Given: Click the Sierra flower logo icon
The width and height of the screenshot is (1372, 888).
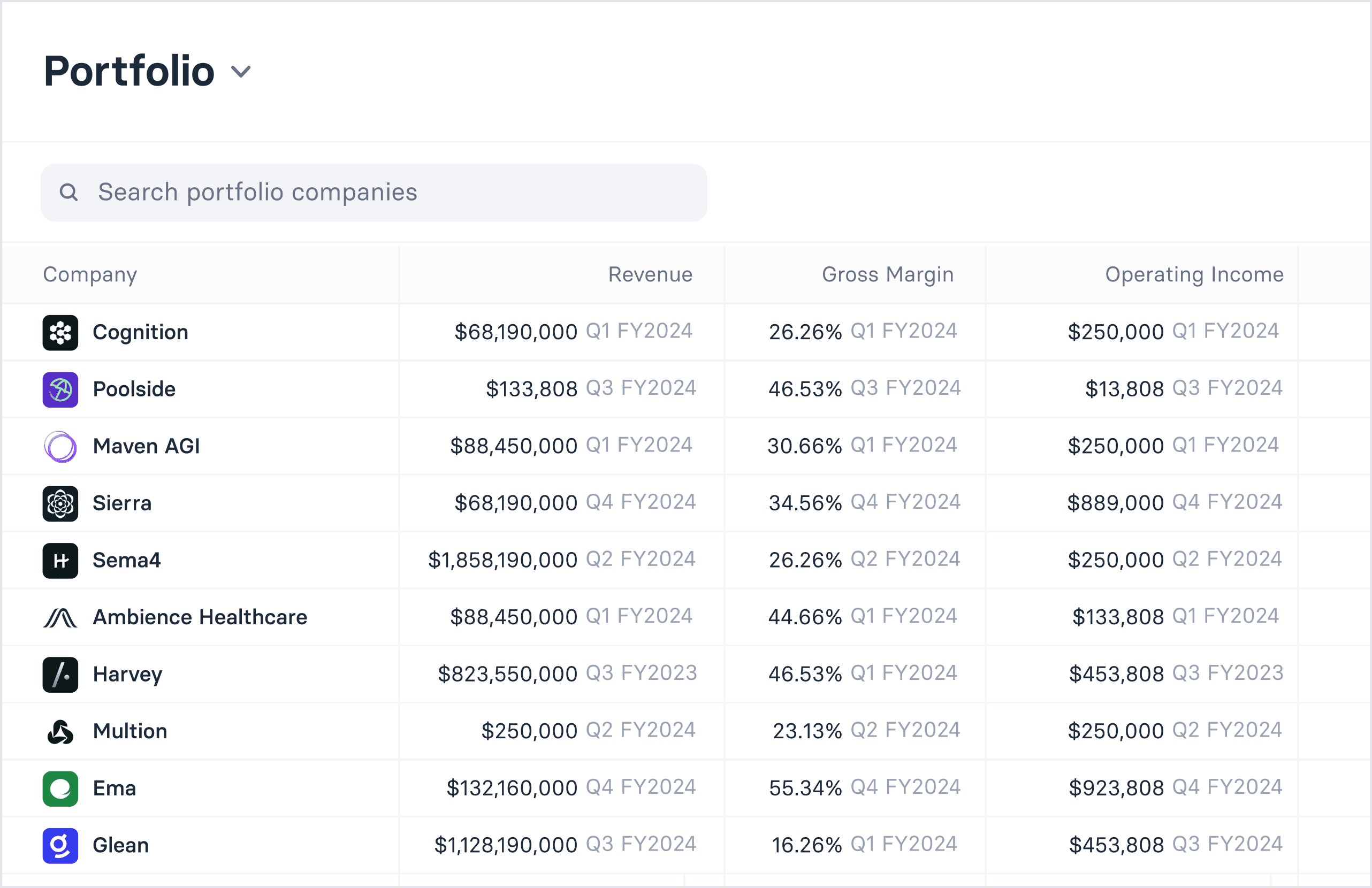Looking at the screenshot, I should [60, 503].
